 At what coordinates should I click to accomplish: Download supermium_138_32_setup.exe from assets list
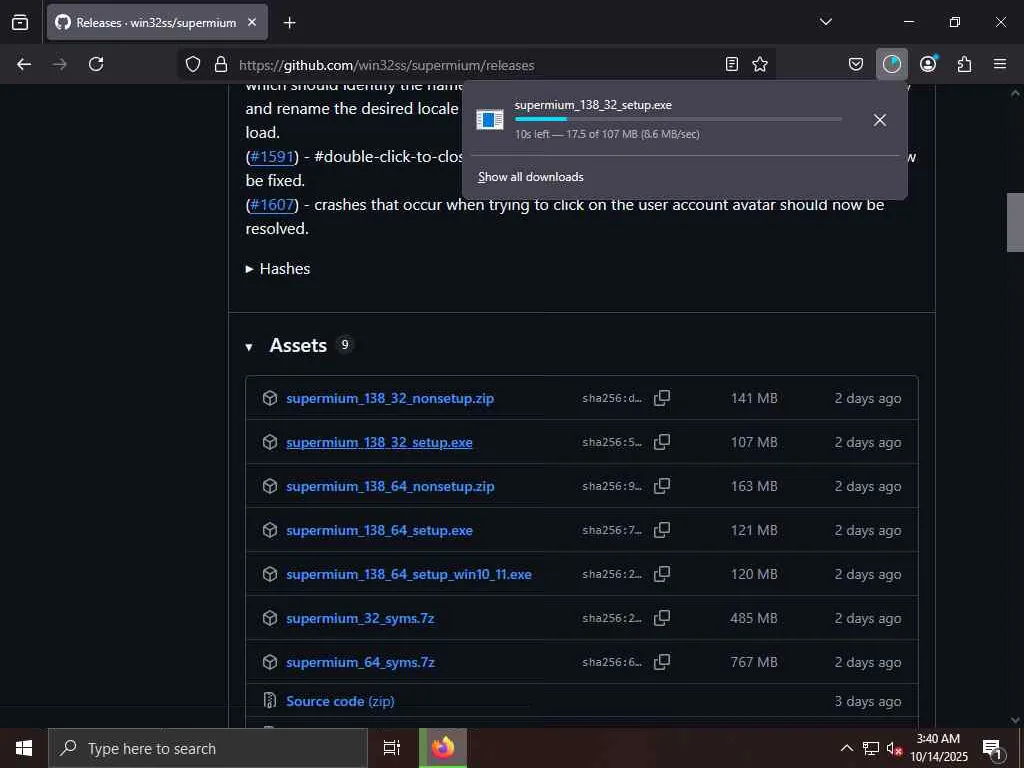[379, 442]
